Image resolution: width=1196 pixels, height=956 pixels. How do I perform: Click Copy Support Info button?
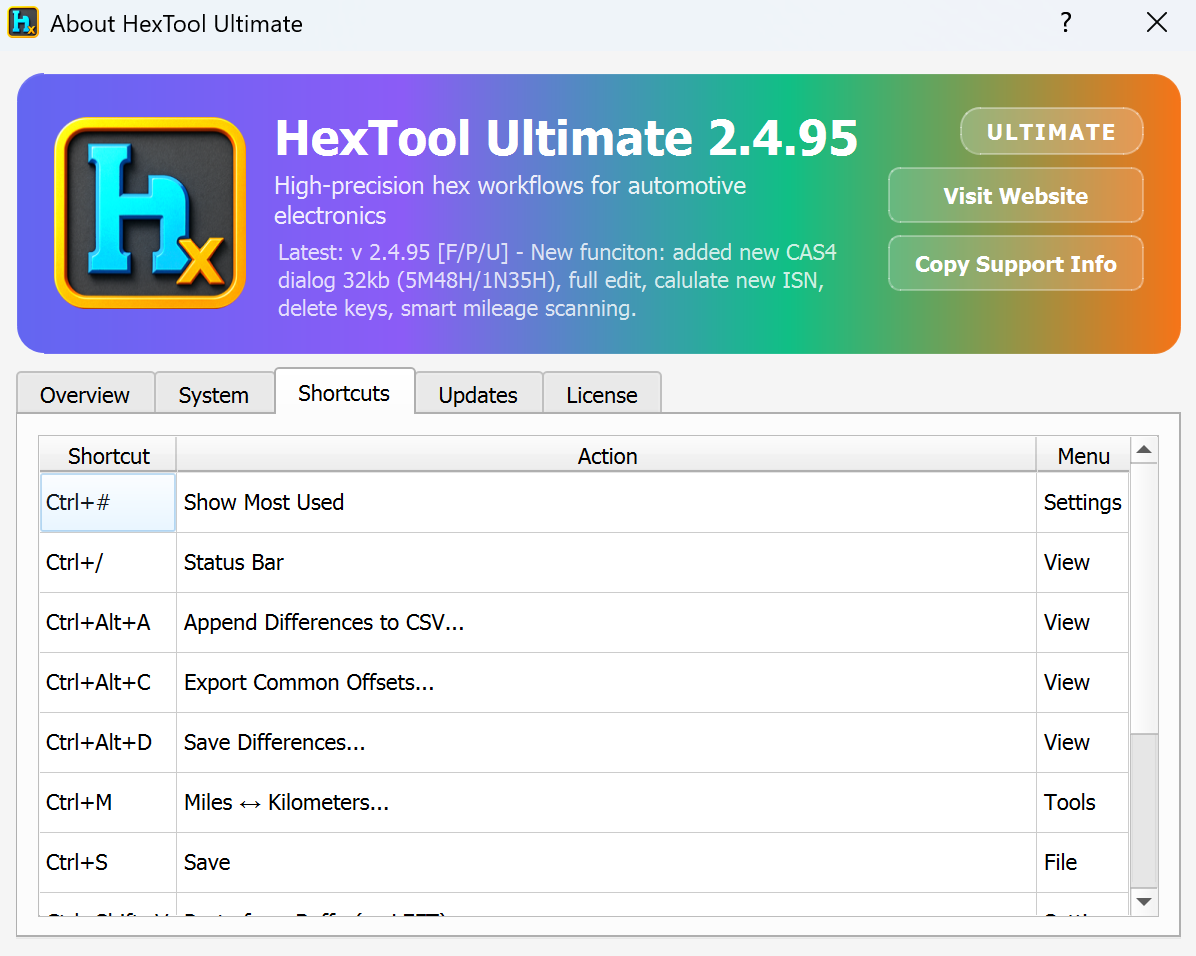(x=1015, y=264)
